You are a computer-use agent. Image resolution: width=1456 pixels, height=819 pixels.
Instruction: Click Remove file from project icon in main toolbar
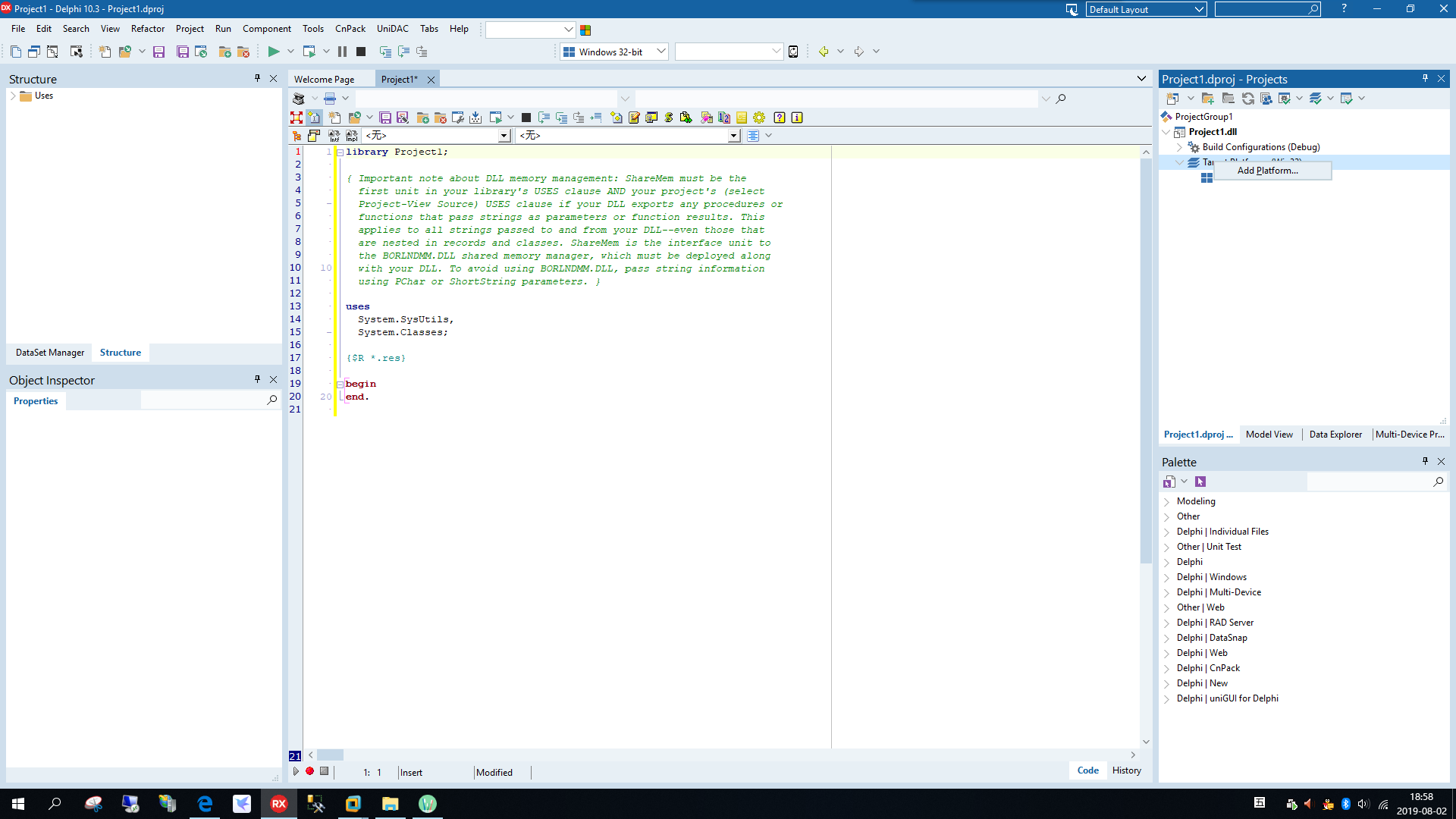pos(243,52)
